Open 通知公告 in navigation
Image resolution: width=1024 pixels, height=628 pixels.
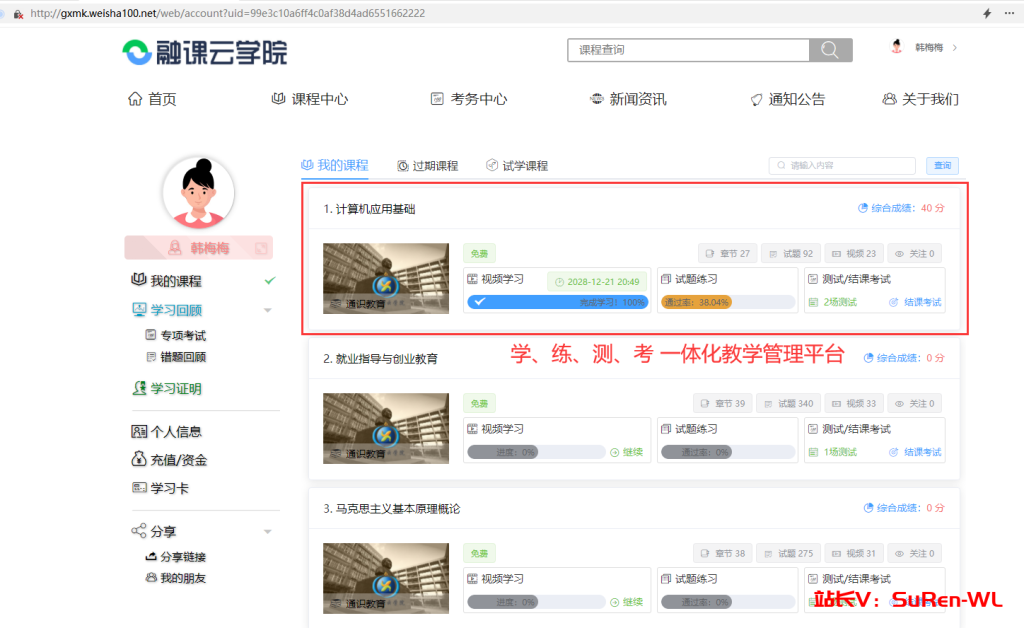pos(788,99)
